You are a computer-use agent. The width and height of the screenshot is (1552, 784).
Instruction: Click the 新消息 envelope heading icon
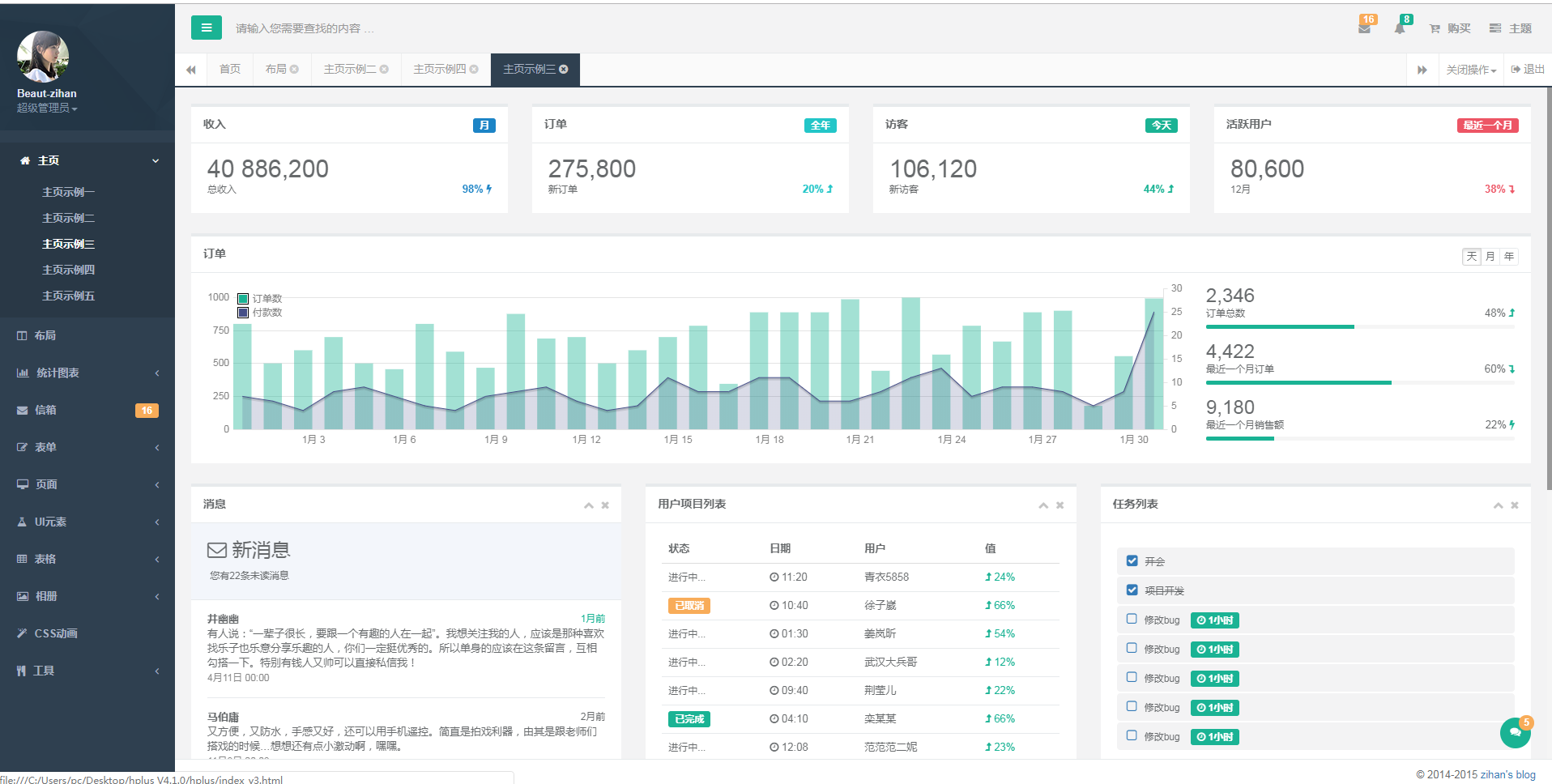(217, 550)
